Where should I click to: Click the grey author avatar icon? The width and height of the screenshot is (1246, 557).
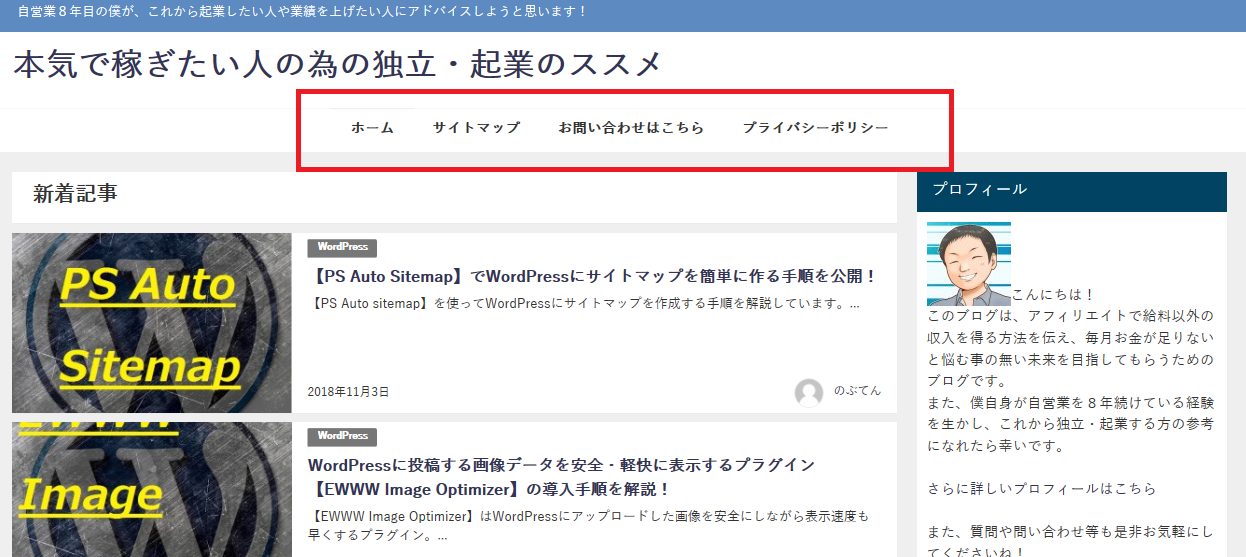coord(809,392)
